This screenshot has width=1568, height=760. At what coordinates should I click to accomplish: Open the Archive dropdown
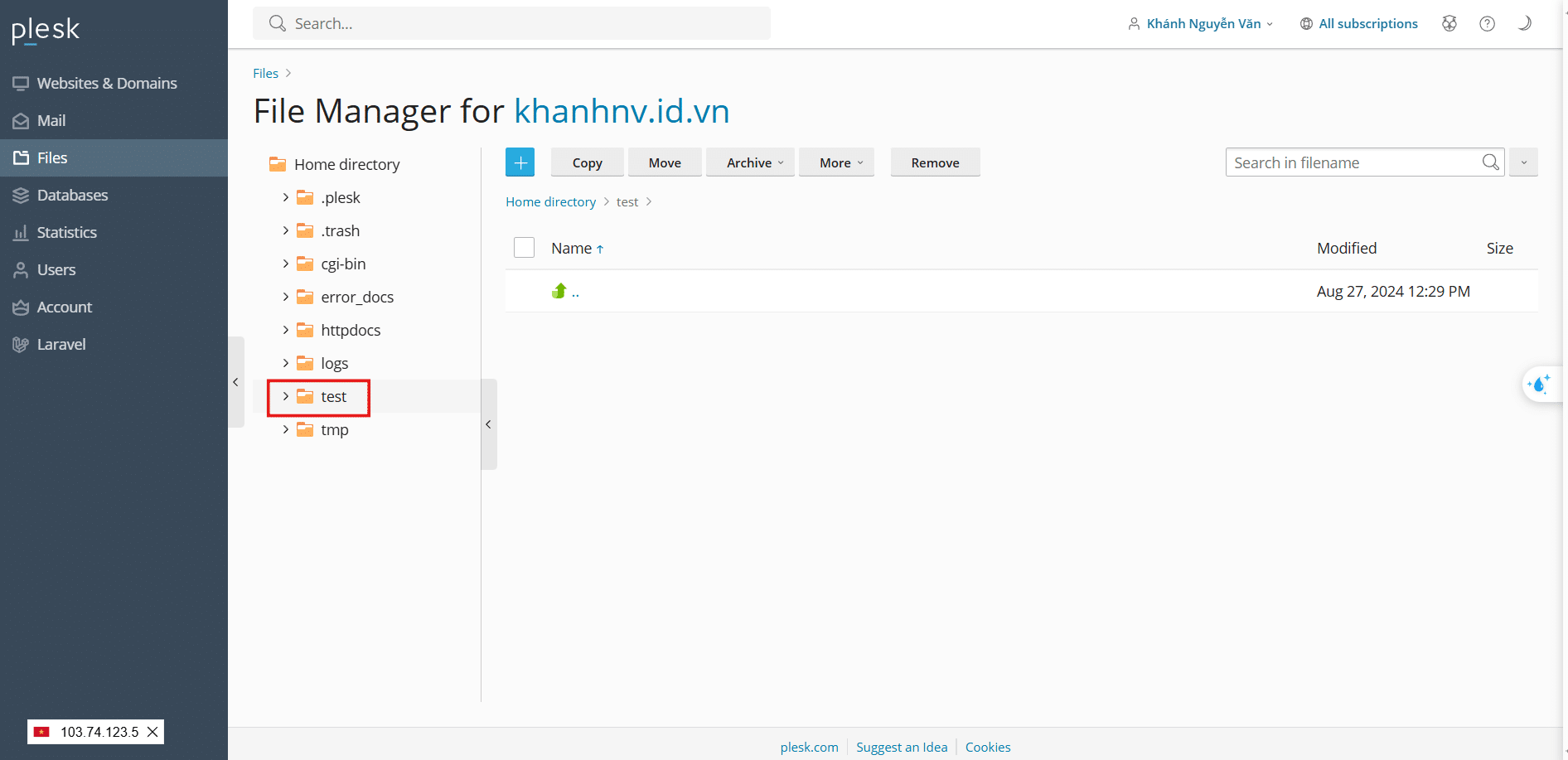754,162
